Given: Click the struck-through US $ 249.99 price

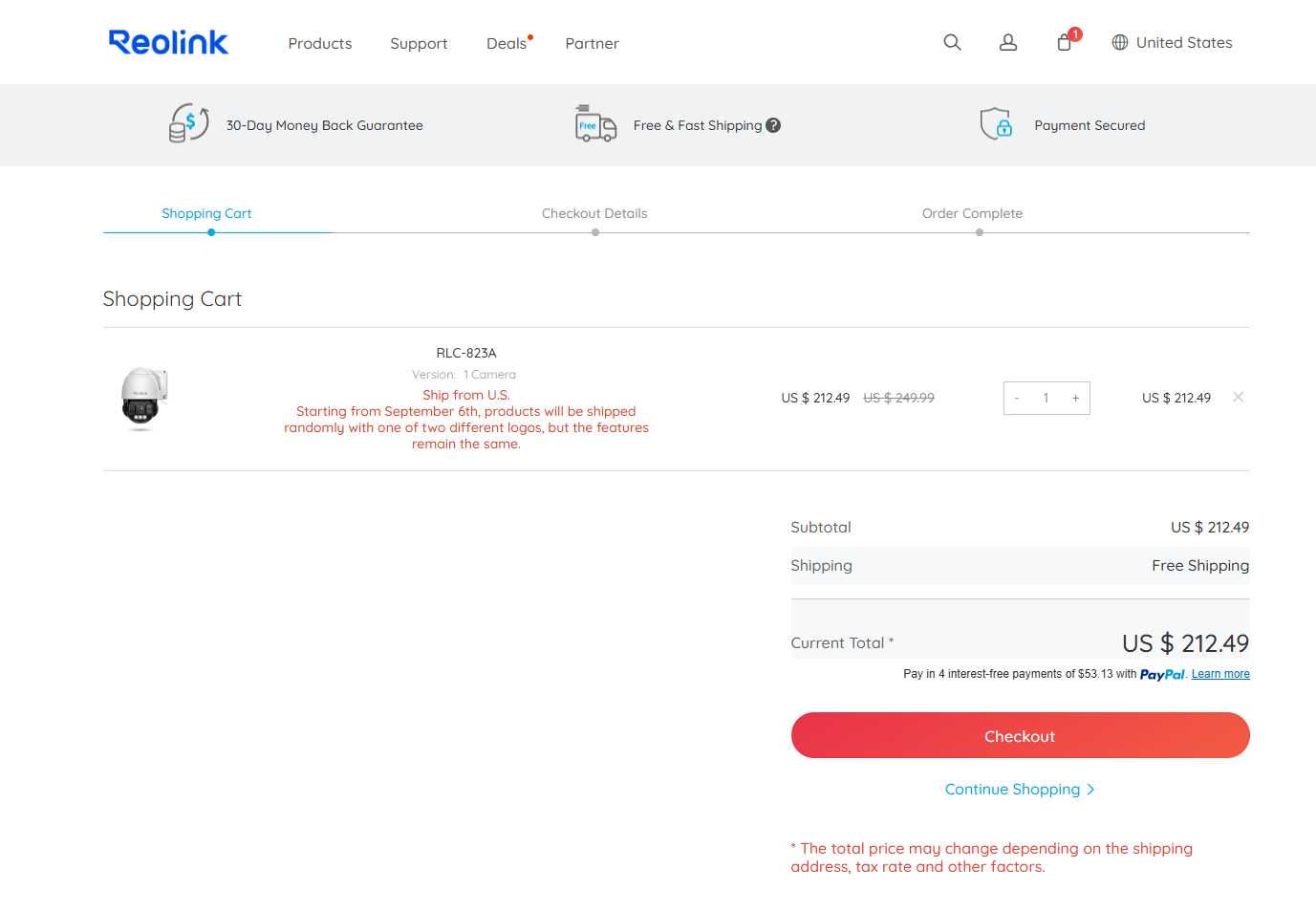Looking at the screenshot, I should tap(898, 398).
